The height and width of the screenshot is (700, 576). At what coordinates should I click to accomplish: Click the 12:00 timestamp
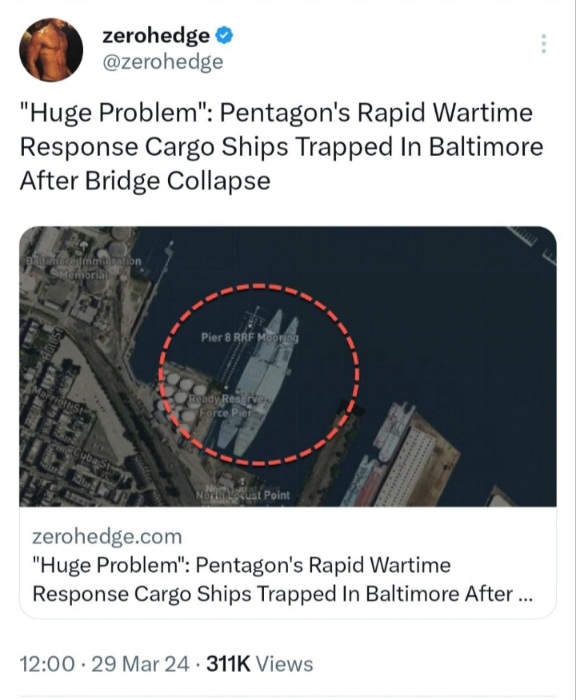[x=47, y=663]
